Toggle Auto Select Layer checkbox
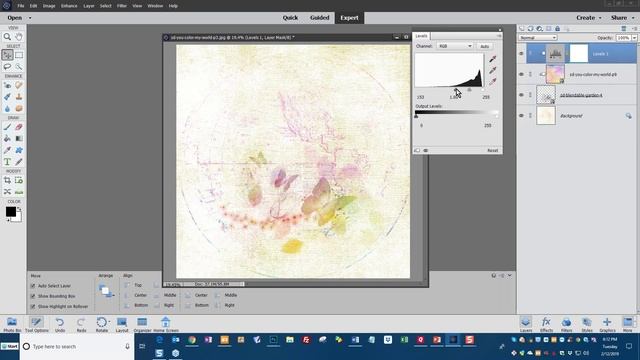 pyautogui.click(x=33, y=286)
